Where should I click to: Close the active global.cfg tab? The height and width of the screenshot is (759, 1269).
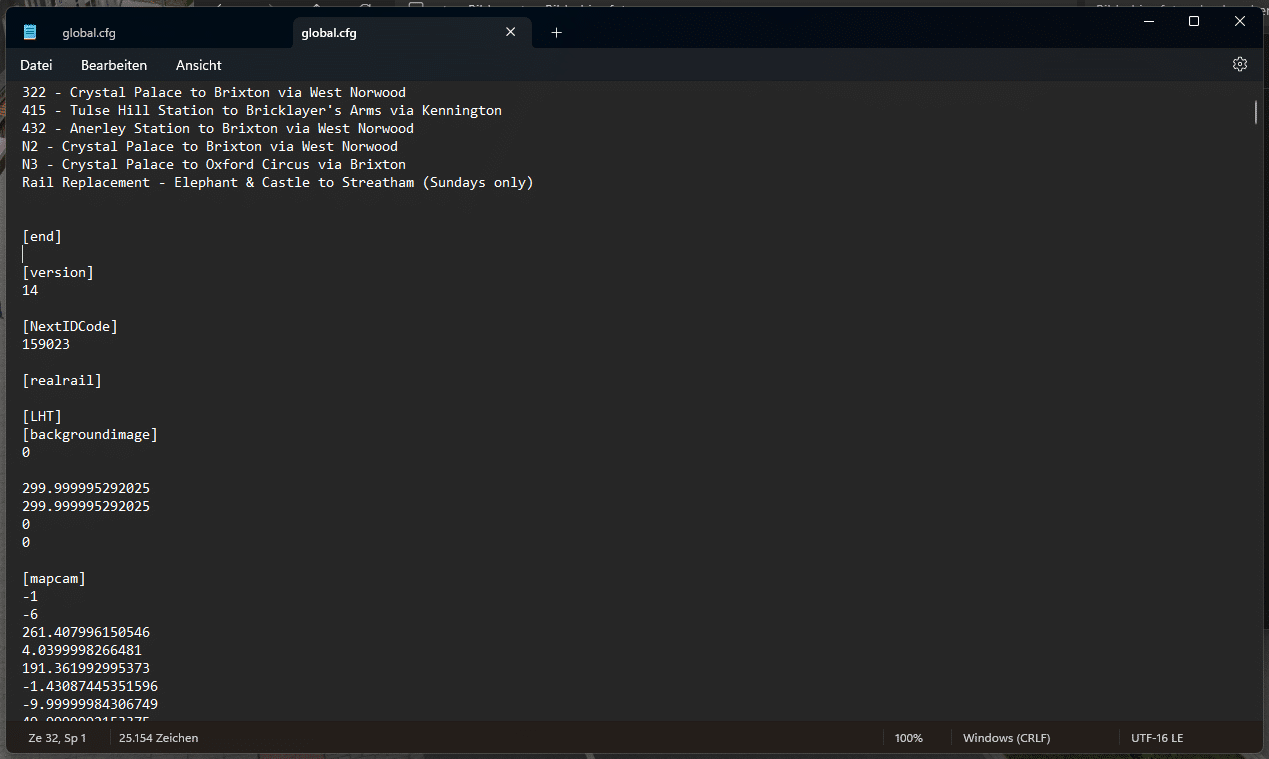point(510,33)
